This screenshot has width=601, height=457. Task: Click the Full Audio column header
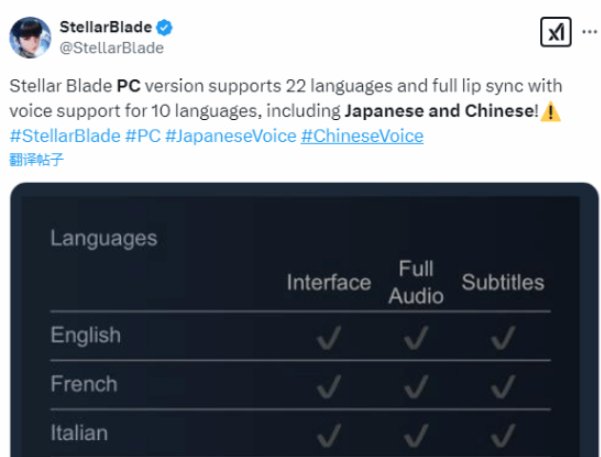point(415,282)
